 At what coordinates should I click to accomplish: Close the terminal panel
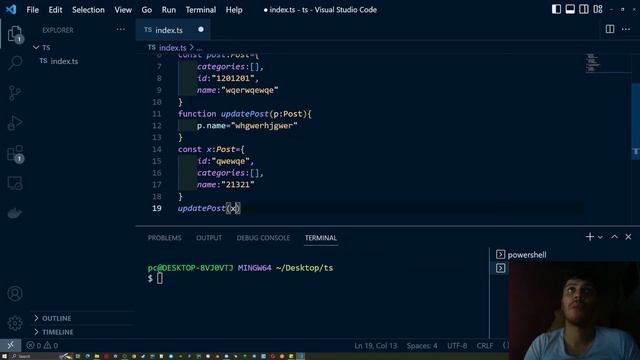628,237
